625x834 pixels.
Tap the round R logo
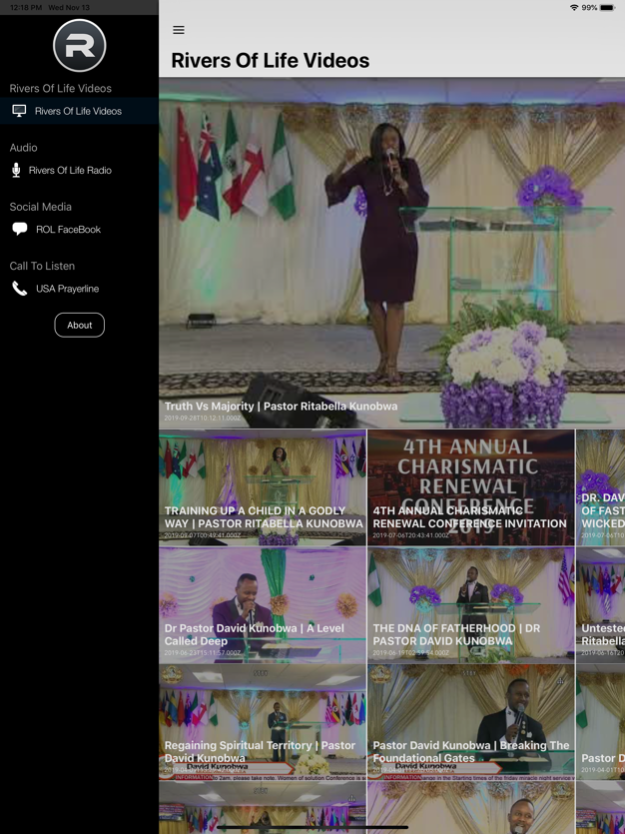click(x=79, y=45)
